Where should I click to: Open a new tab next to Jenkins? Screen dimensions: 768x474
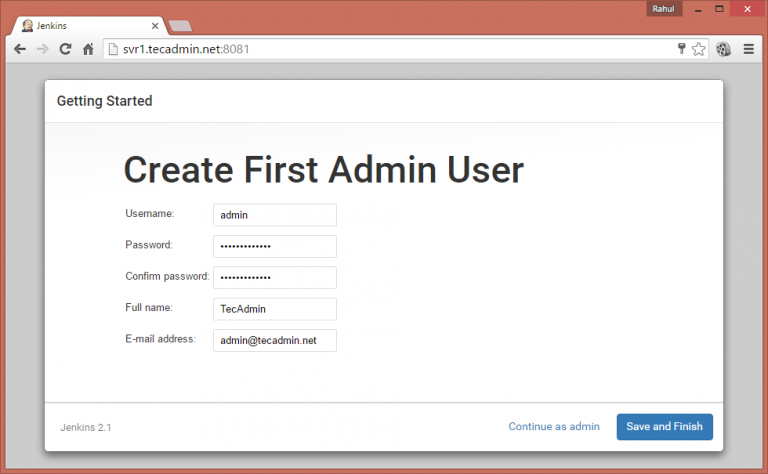coord(181,26)
